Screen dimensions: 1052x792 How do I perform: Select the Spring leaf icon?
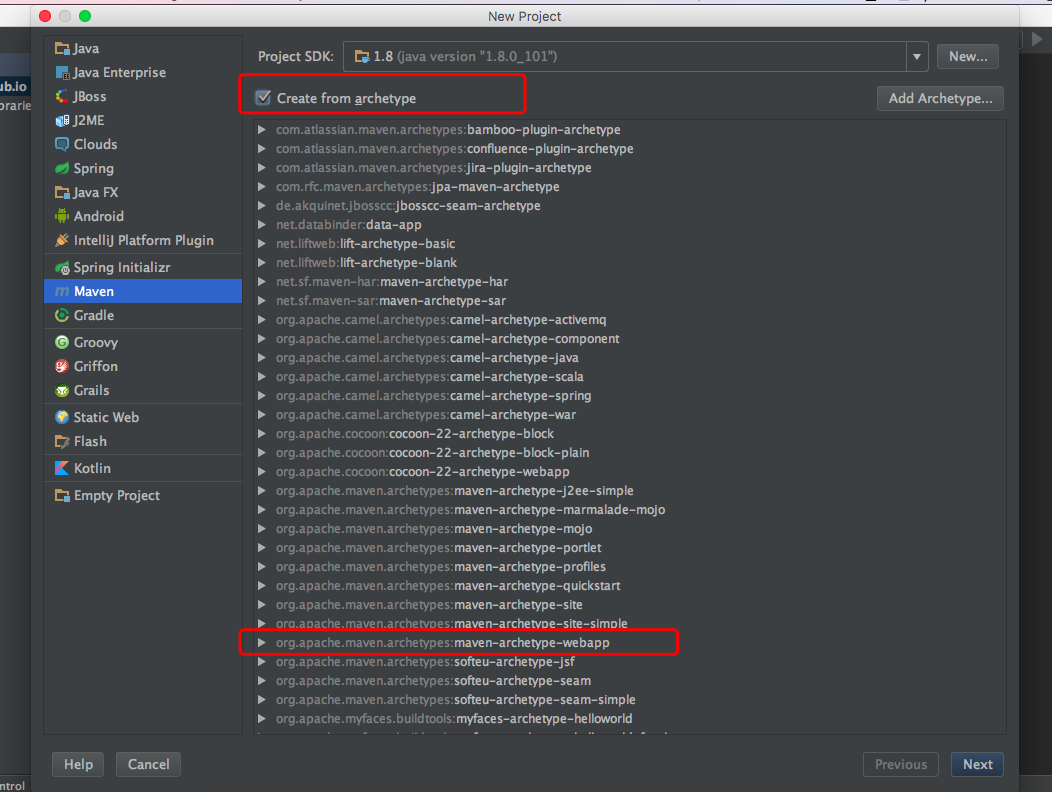62,168
